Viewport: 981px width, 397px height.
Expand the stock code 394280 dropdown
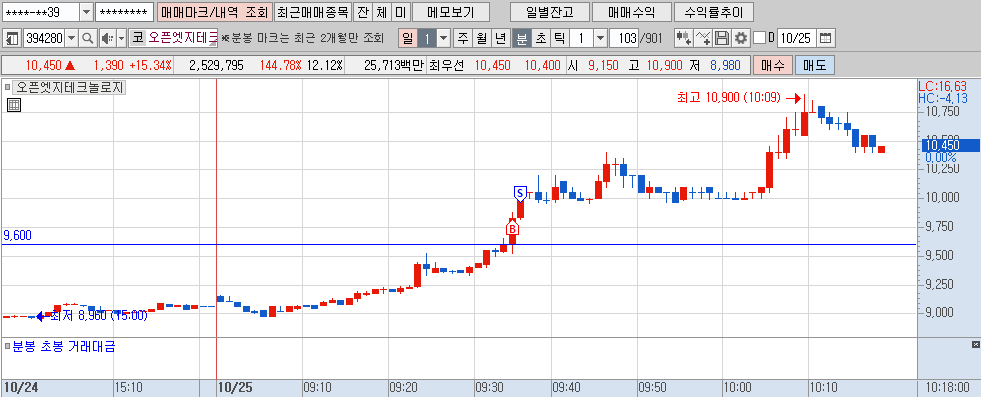(x=71, y=38)
